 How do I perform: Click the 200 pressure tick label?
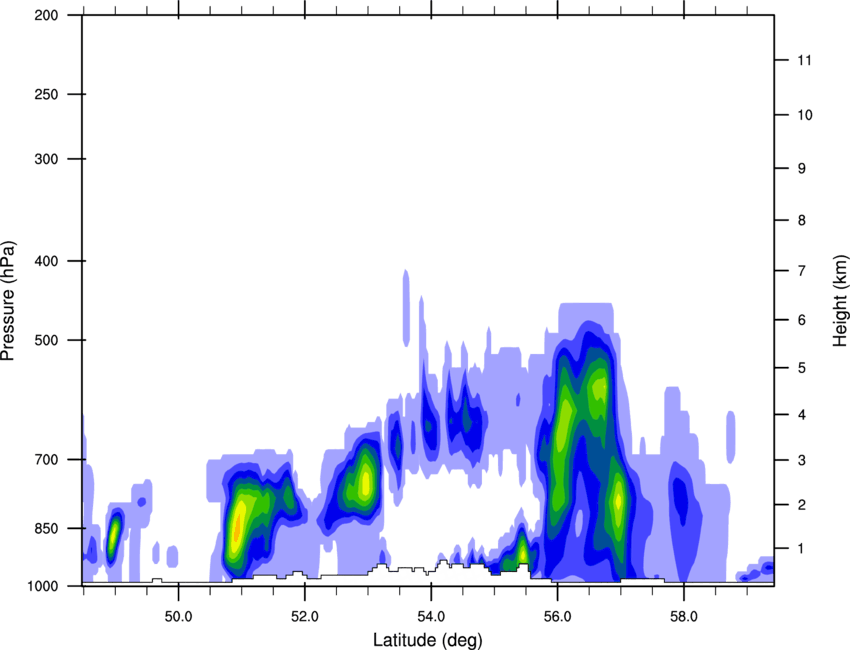coord(46,15)
